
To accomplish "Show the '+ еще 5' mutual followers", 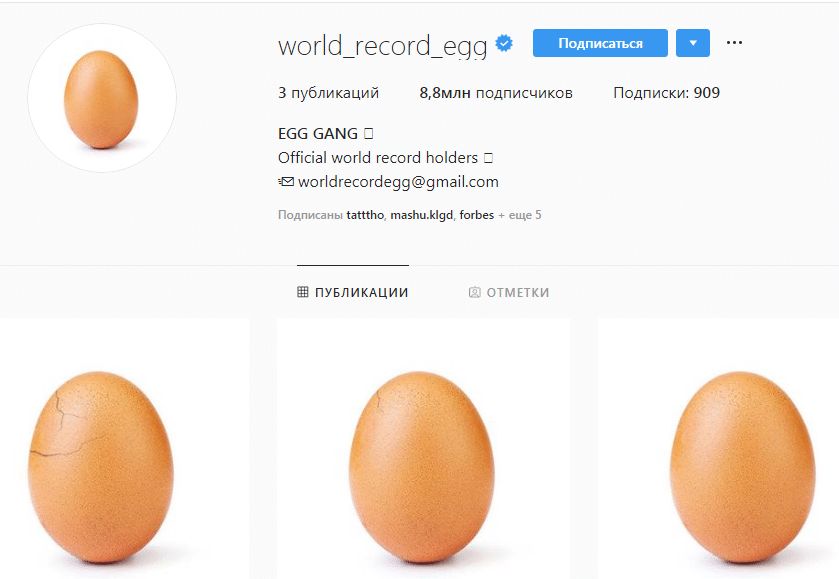I will coord(520,215).
